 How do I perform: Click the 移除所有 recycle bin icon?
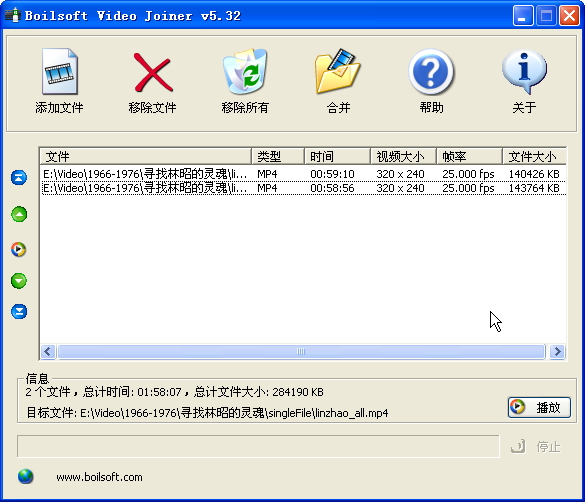point(245,71)
